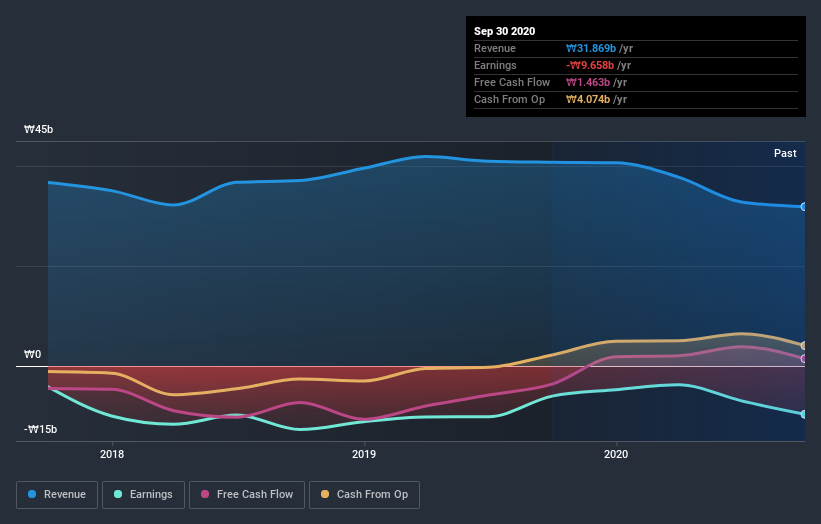Viewport: 821px width, 524px height.
Task: Click the pink Free Cash Flow legend dot
Action: click(205, 494)
